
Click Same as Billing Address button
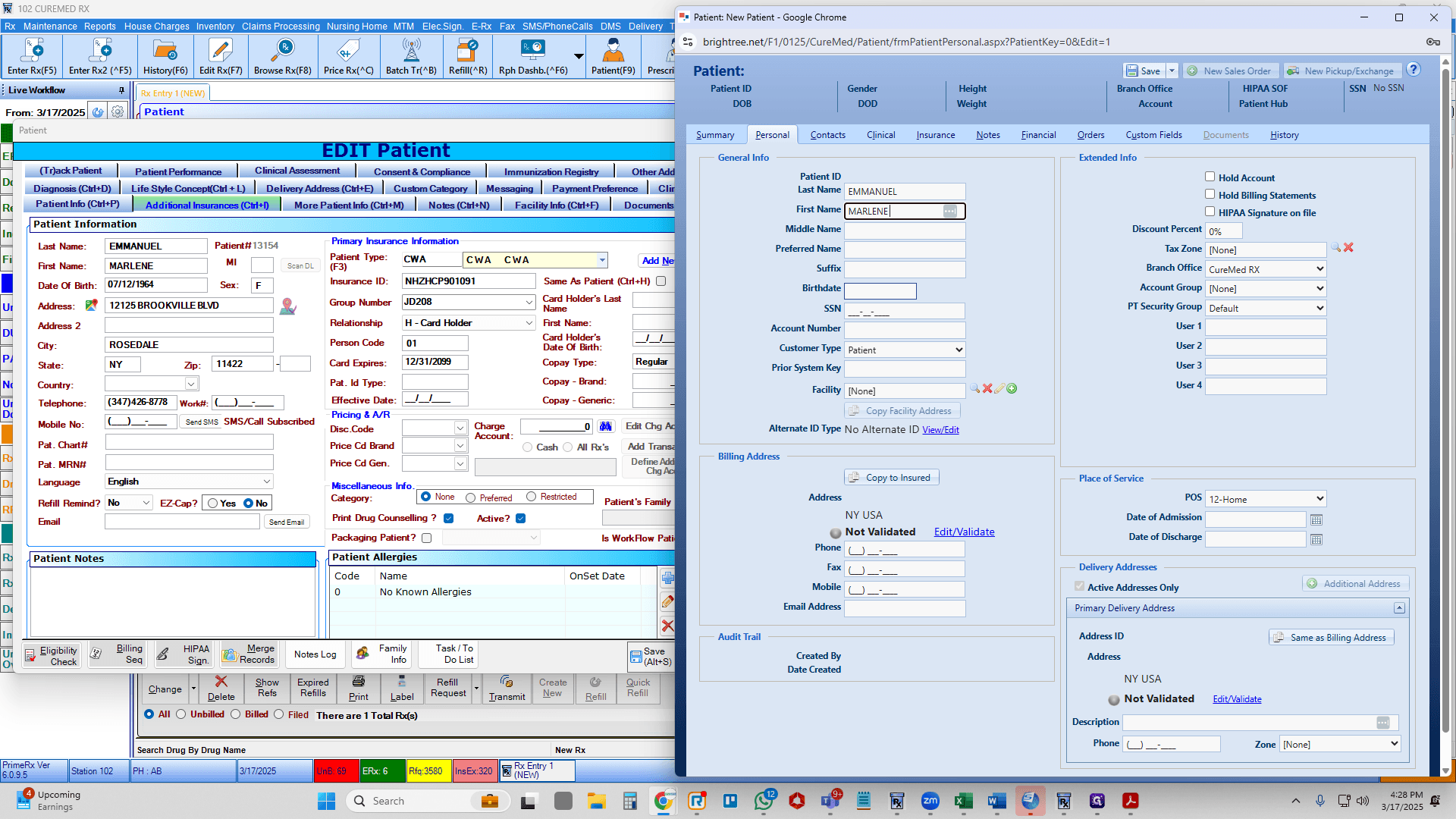click(1331, 637)
